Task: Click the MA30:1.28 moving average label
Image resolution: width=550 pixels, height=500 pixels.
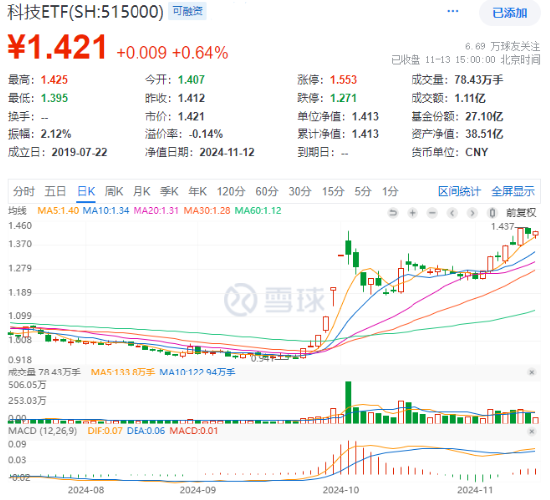Action: coord(207,211)
